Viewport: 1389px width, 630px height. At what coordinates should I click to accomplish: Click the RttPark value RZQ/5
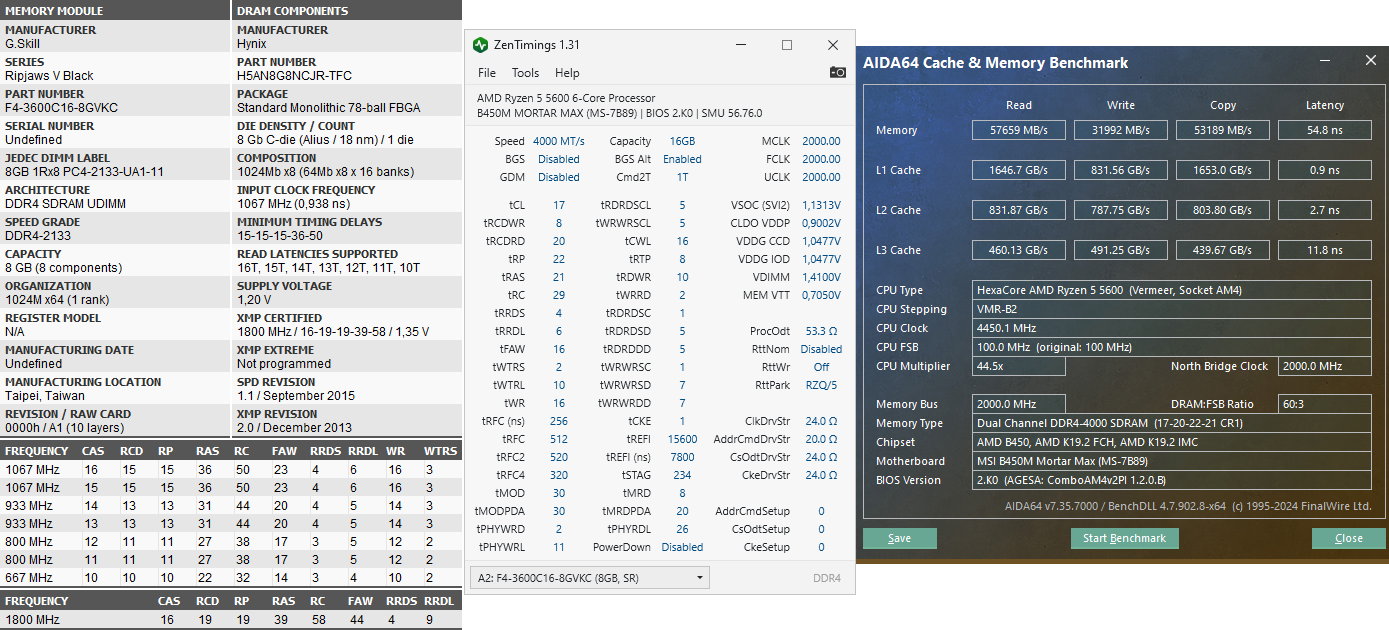(x=821, y=385)
